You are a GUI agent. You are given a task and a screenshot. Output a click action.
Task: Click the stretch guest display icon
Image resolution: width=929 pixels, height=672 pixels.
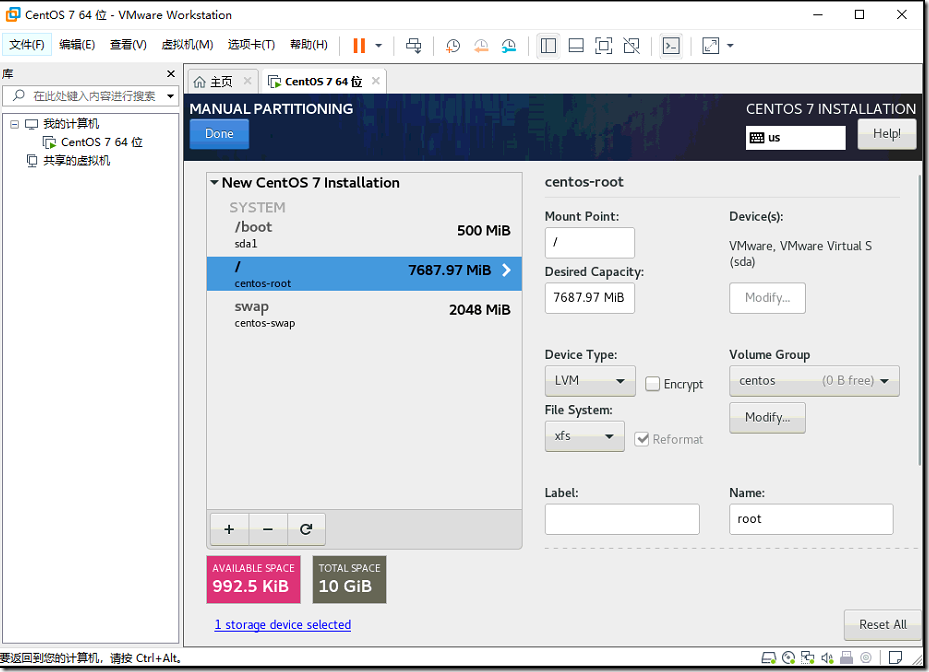[710, 46]
